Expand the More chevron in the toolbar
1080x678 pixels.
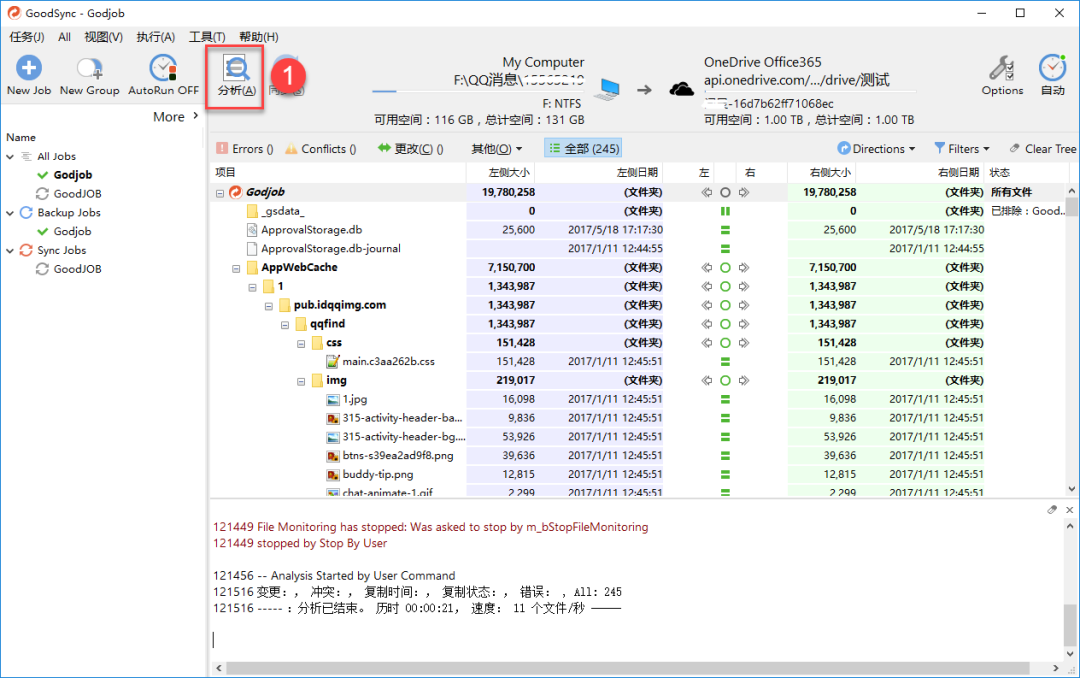196,116
